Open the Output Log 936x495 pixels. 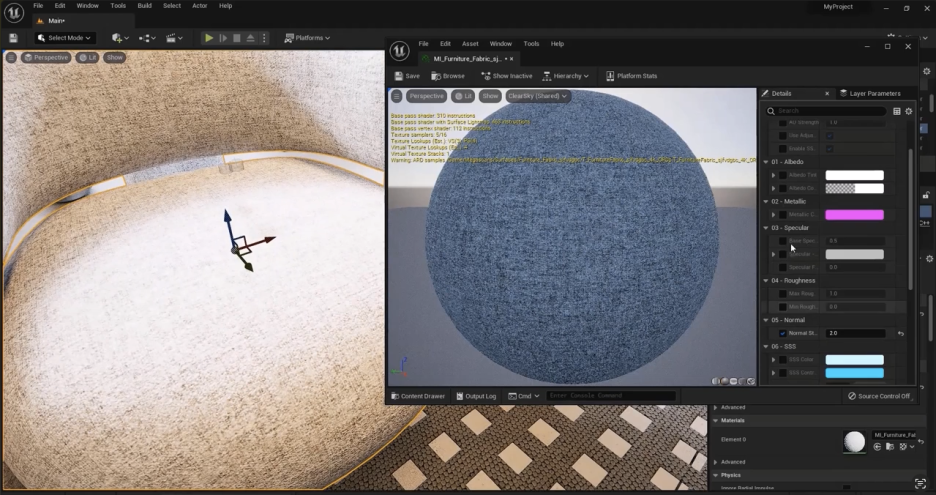pyautogui.click(x=476, y=396)
